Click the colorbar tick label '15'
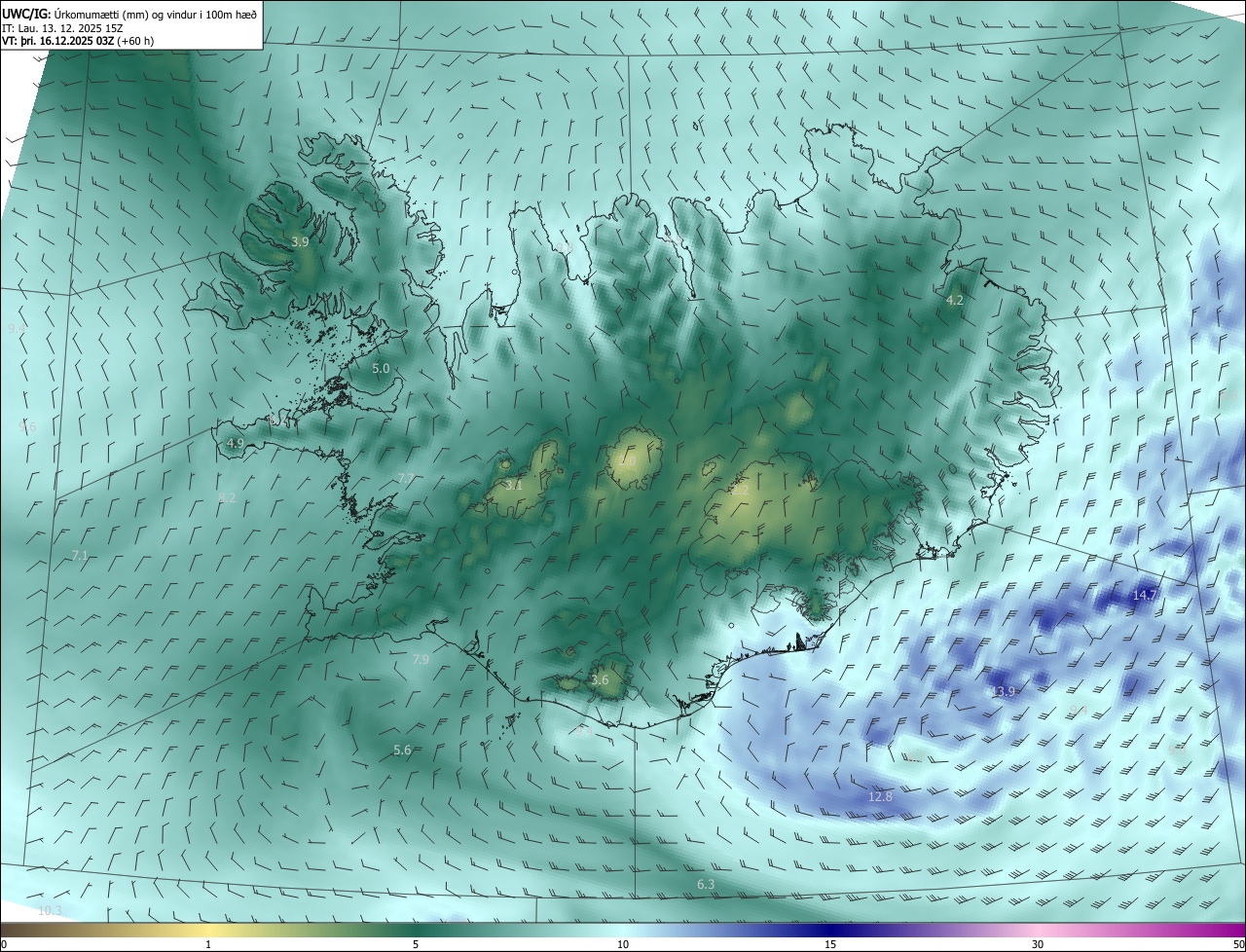The image size is (1246, 952). tap(830, 944)
